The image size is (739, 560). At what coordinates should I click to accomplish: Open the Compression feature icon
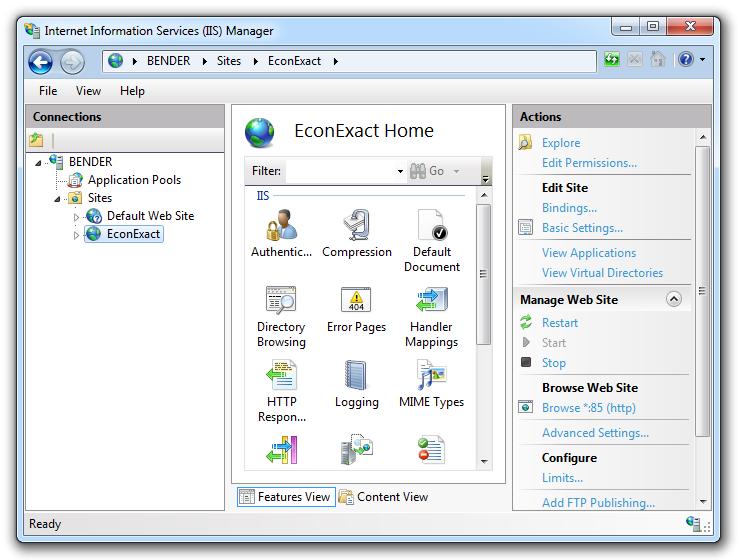356,225
